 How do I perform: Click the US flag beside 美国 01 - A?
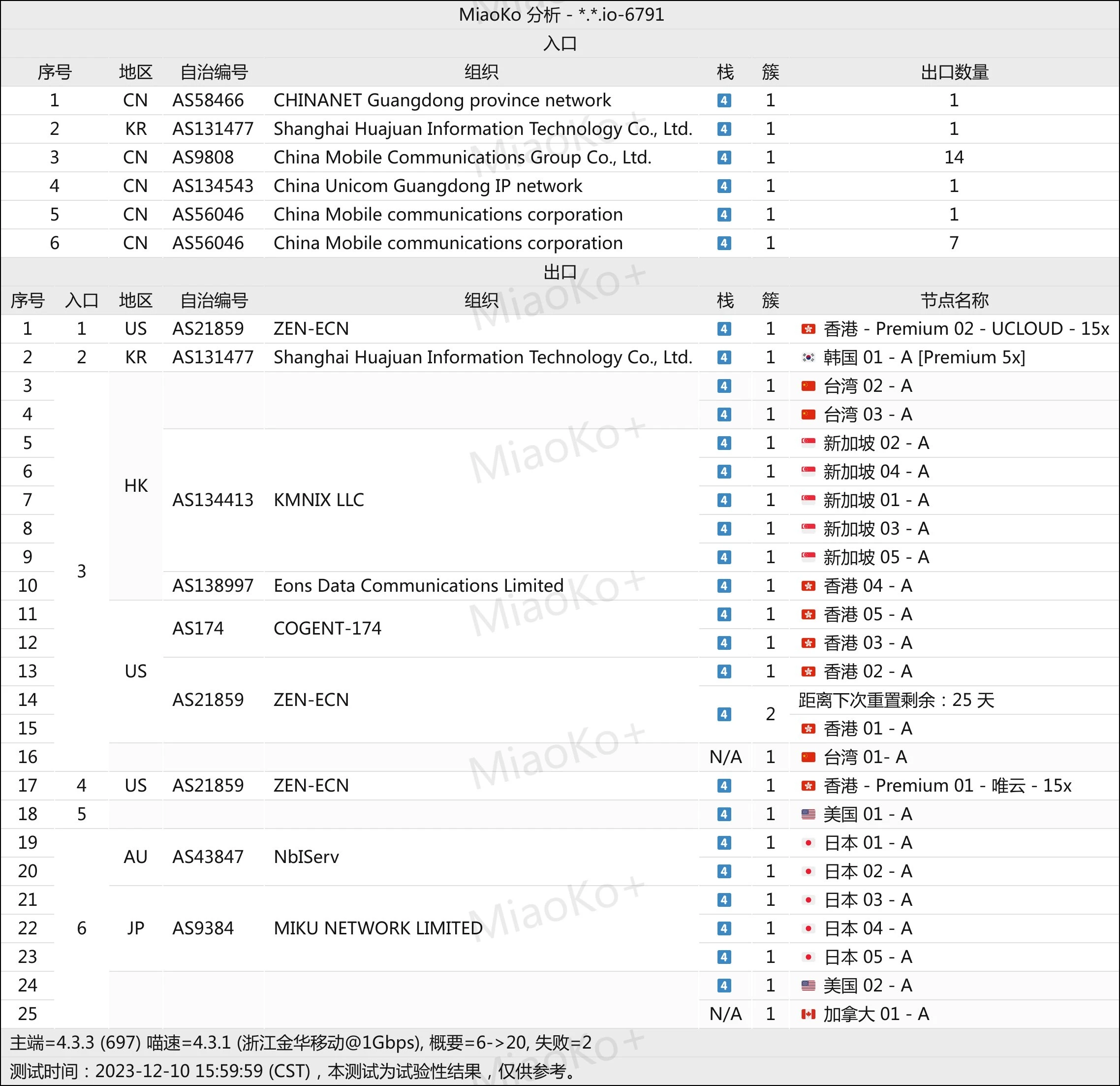(x=808, y=814)
